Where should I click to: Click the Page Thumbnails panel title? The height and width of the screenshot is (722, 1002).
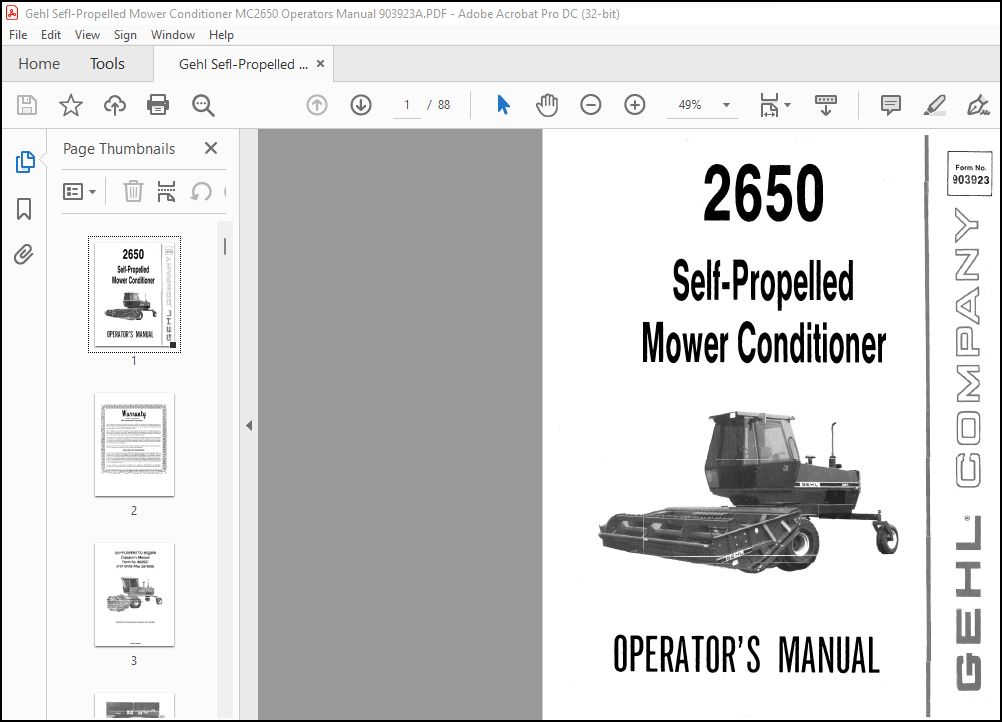tap(119, 149)
